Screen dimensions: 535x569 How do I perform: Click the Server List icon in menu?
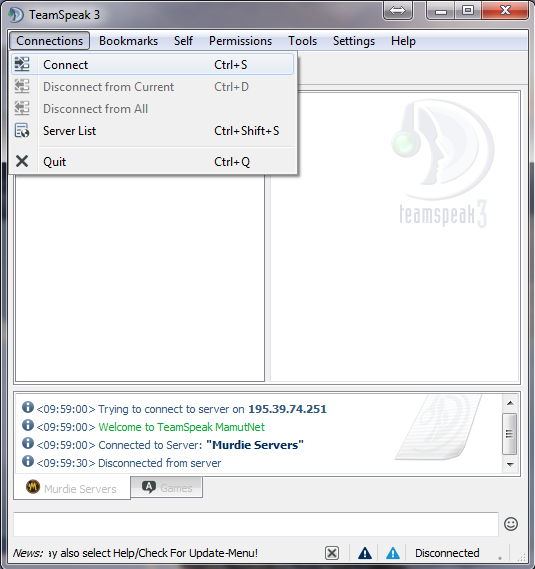pos(22,131)
